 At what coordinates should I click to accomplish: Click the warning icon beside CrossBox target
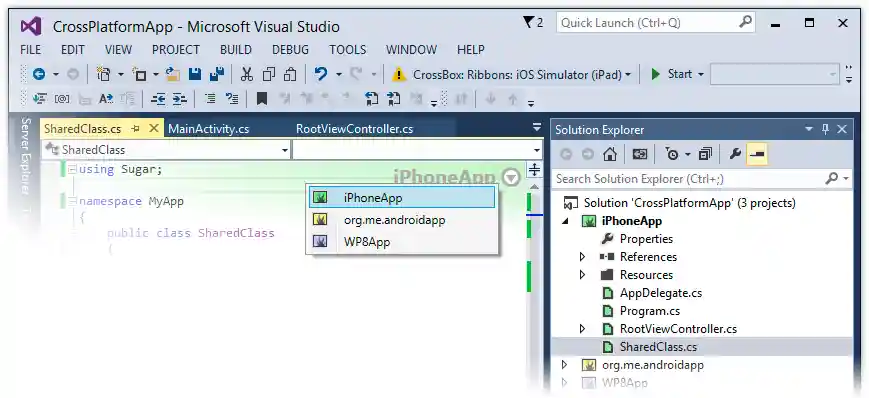(x=398, y=74)
